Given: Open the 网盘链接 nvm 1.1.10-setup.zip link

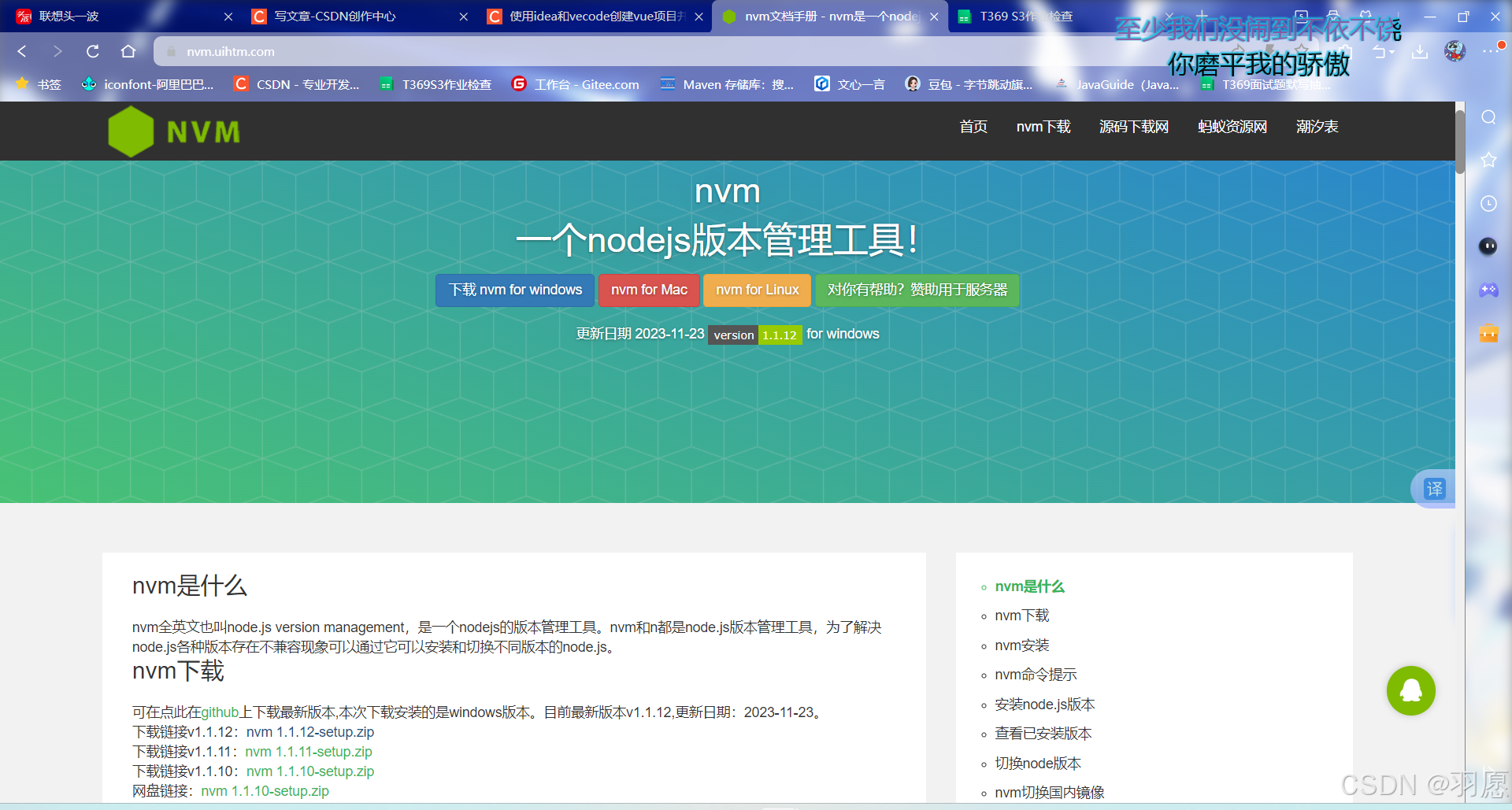Looking at the screenshot, I should [265, 791].
